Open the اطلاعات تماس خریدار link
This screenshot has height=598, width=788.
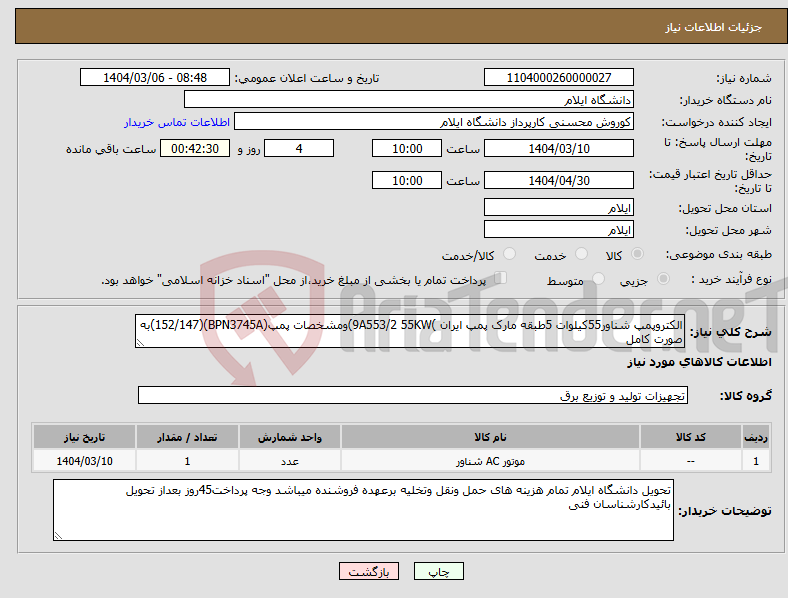[177, 122]
